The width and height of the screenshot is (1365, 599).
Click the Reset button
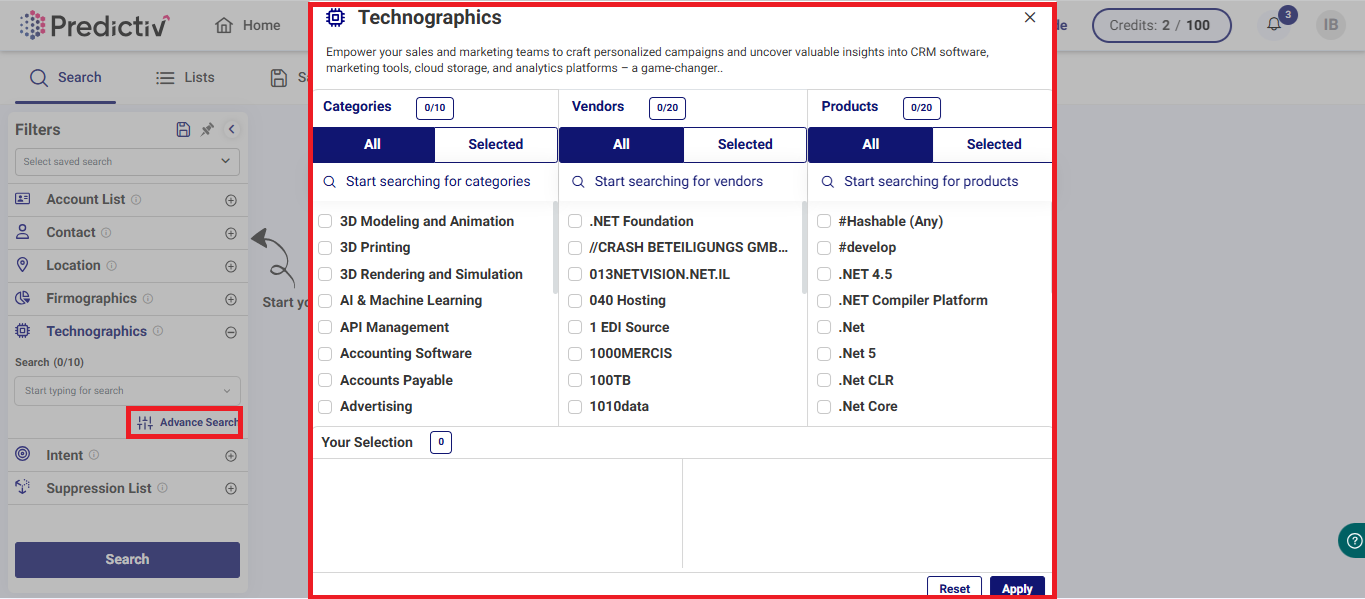click(x=954, y=588)
